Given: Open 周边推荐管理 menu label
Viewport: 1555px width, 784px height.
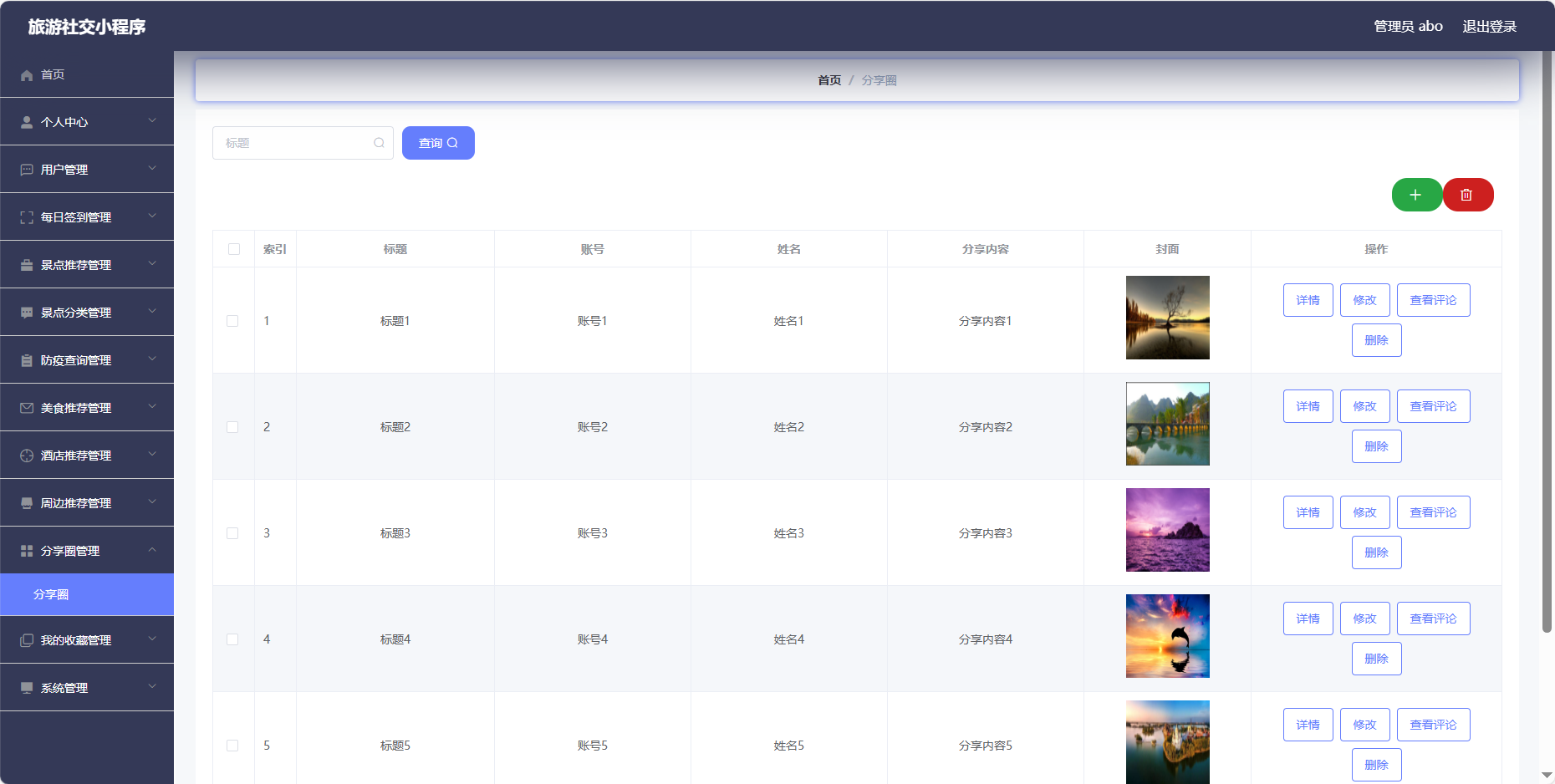Looking at the screenshot, I should [x=76, y=503].
